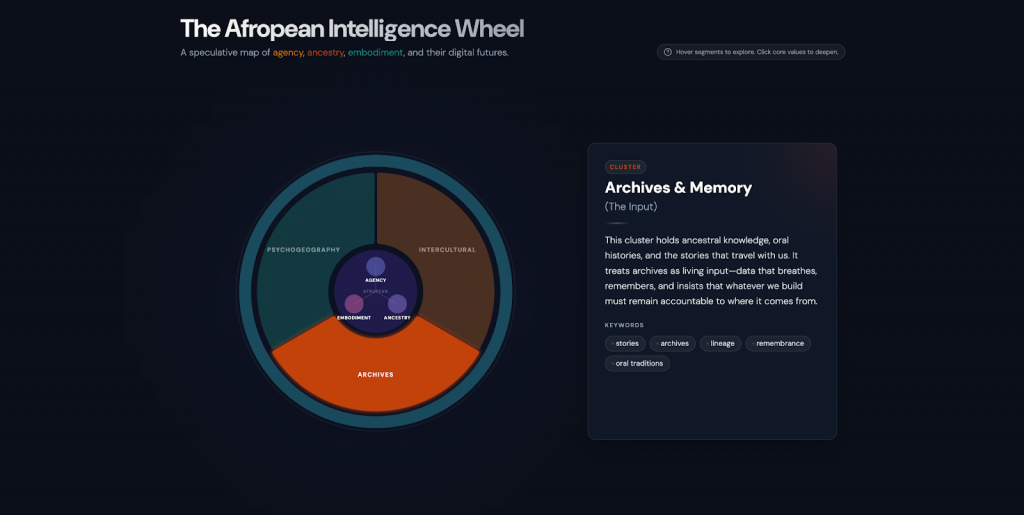Screen dimensions: 1024x515
Task: Click The Afropean Intelligence Wheel title
Action: [351, 28]
